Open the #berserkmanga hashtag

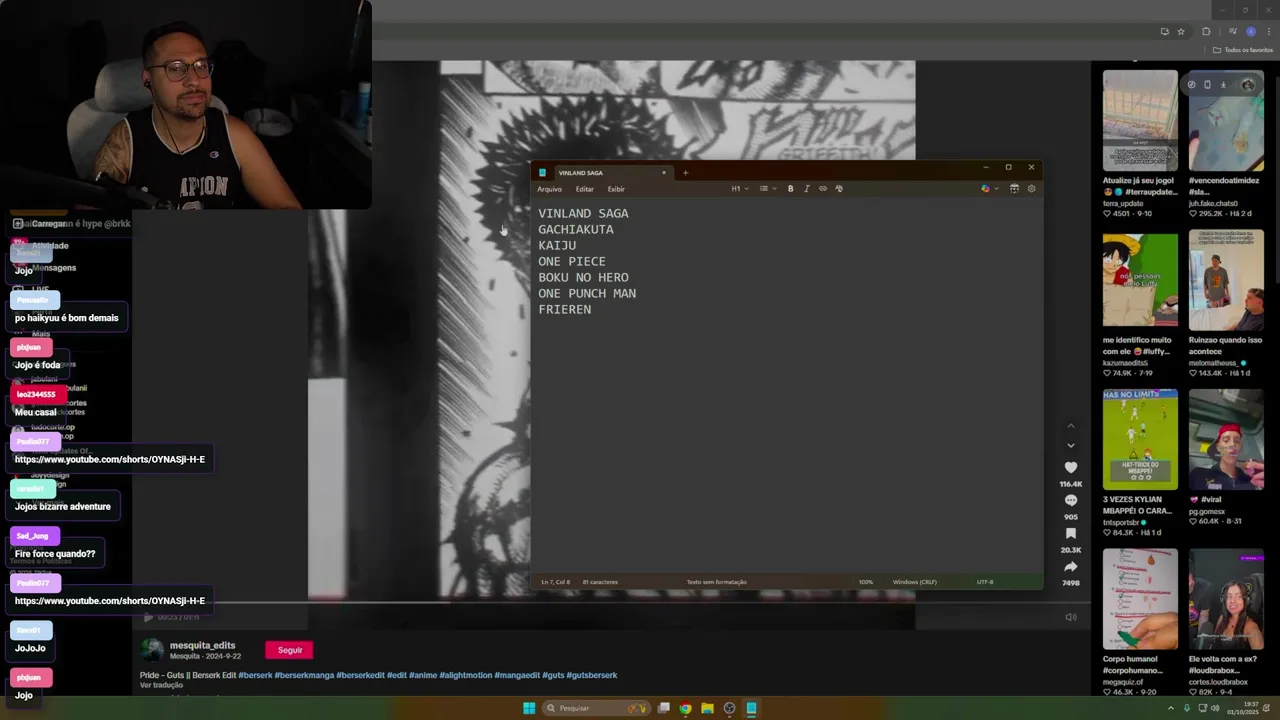click(x=304, y=675)
